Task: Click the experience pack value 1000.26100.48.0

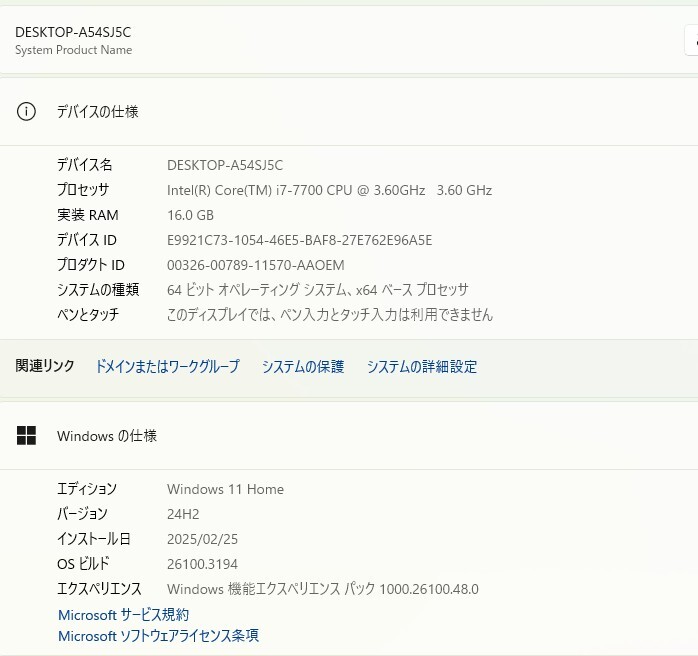Action: click(x=323, y=589)
